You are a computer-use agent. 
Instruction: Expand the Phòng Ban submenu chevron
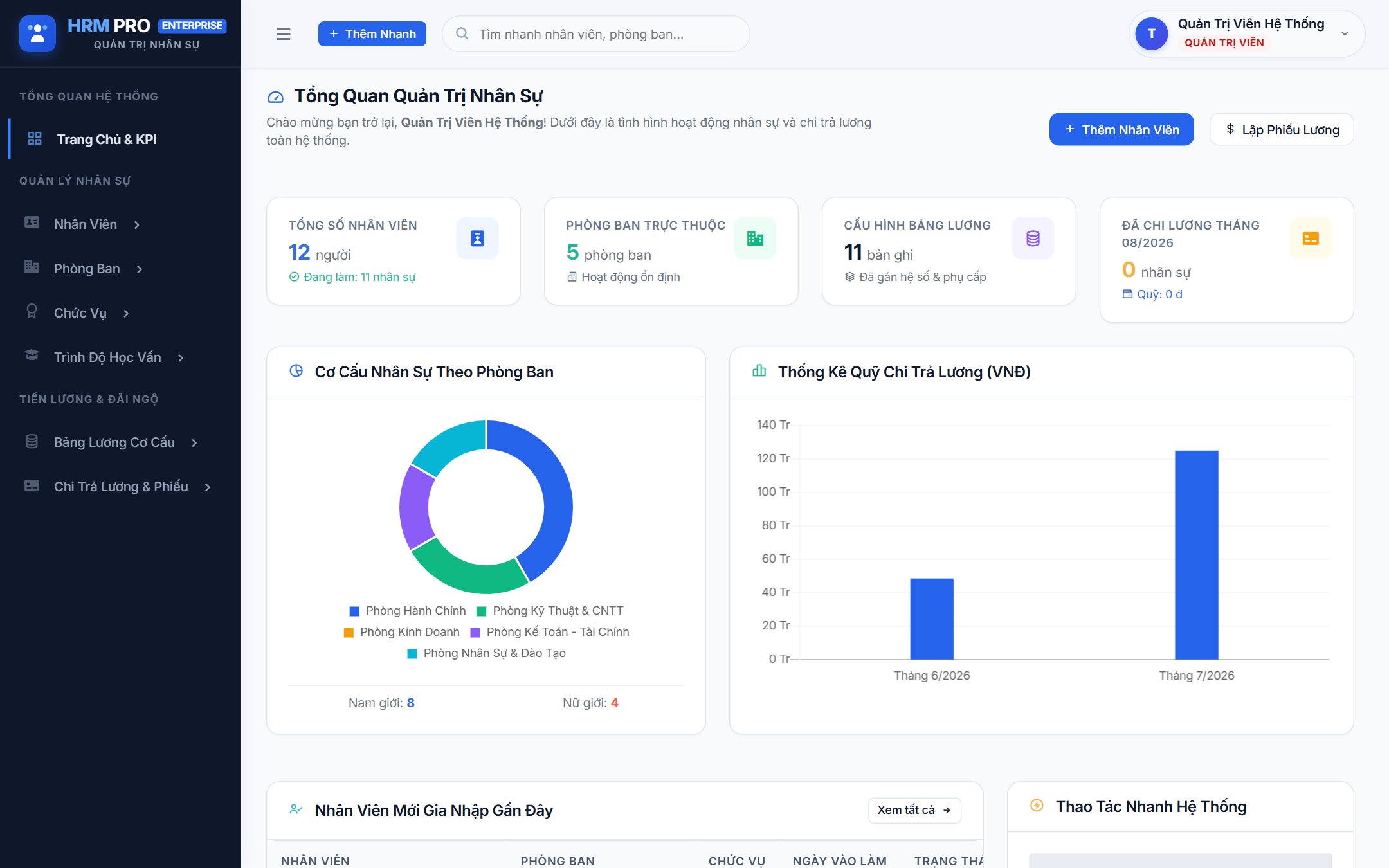(x=140, y=269)
